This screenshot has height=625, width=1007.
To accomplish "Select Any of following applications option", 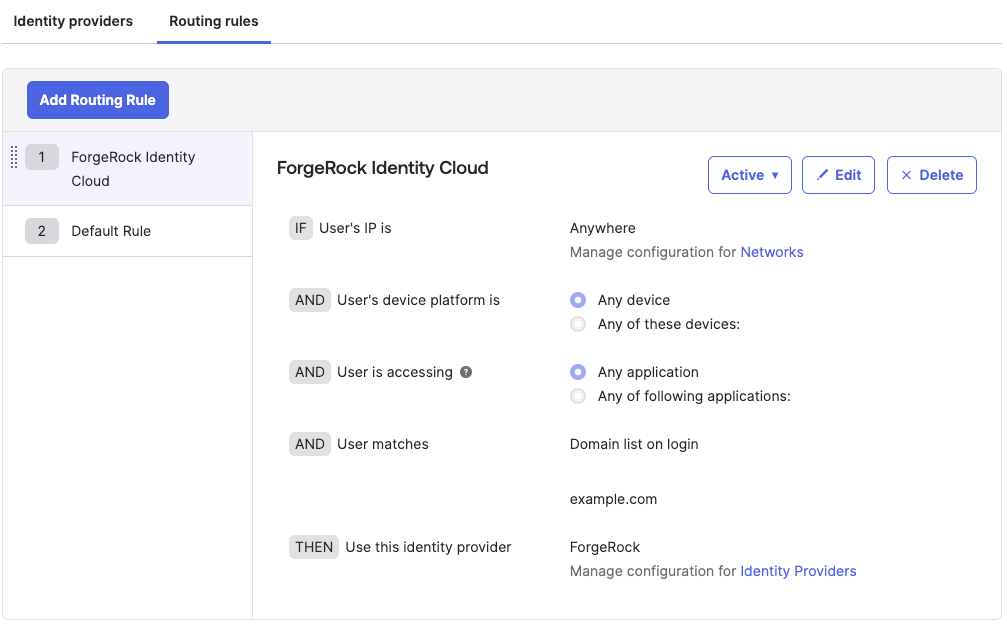I will [578, 396].
